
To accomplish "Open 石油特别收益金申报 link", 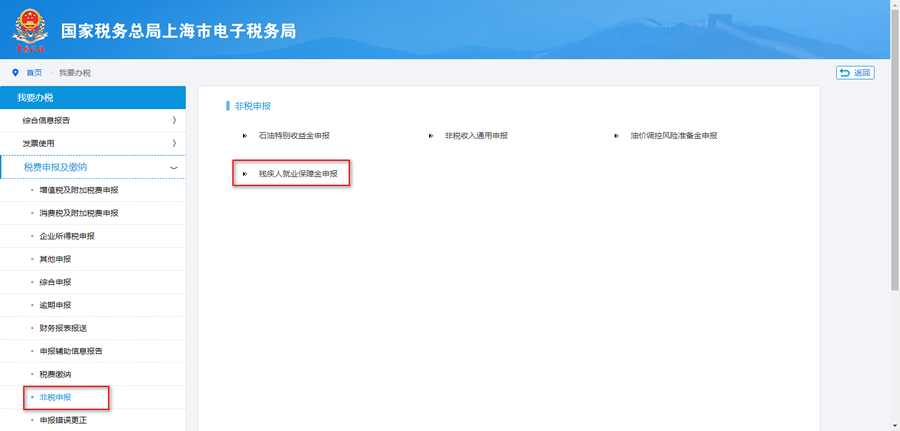I will tap(294, 135).
